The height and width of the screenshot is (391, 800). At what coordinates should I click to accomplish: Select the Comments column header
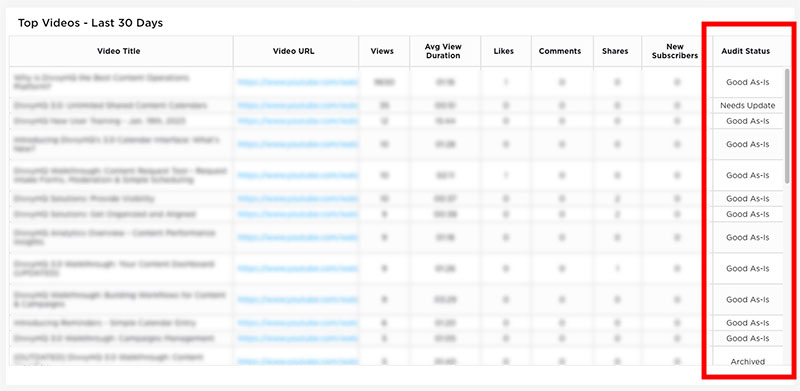pyautogui.click(x=560, y=51)
